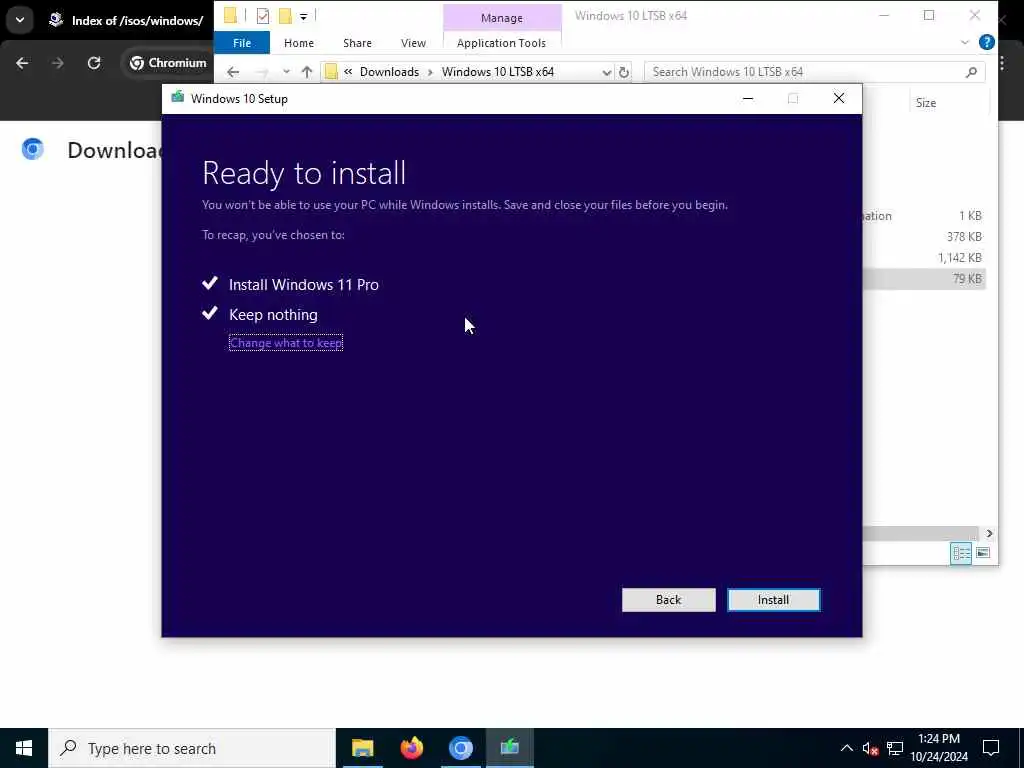Go up one folder level in Explorer

pyautogui.click(x=307, y=72)
